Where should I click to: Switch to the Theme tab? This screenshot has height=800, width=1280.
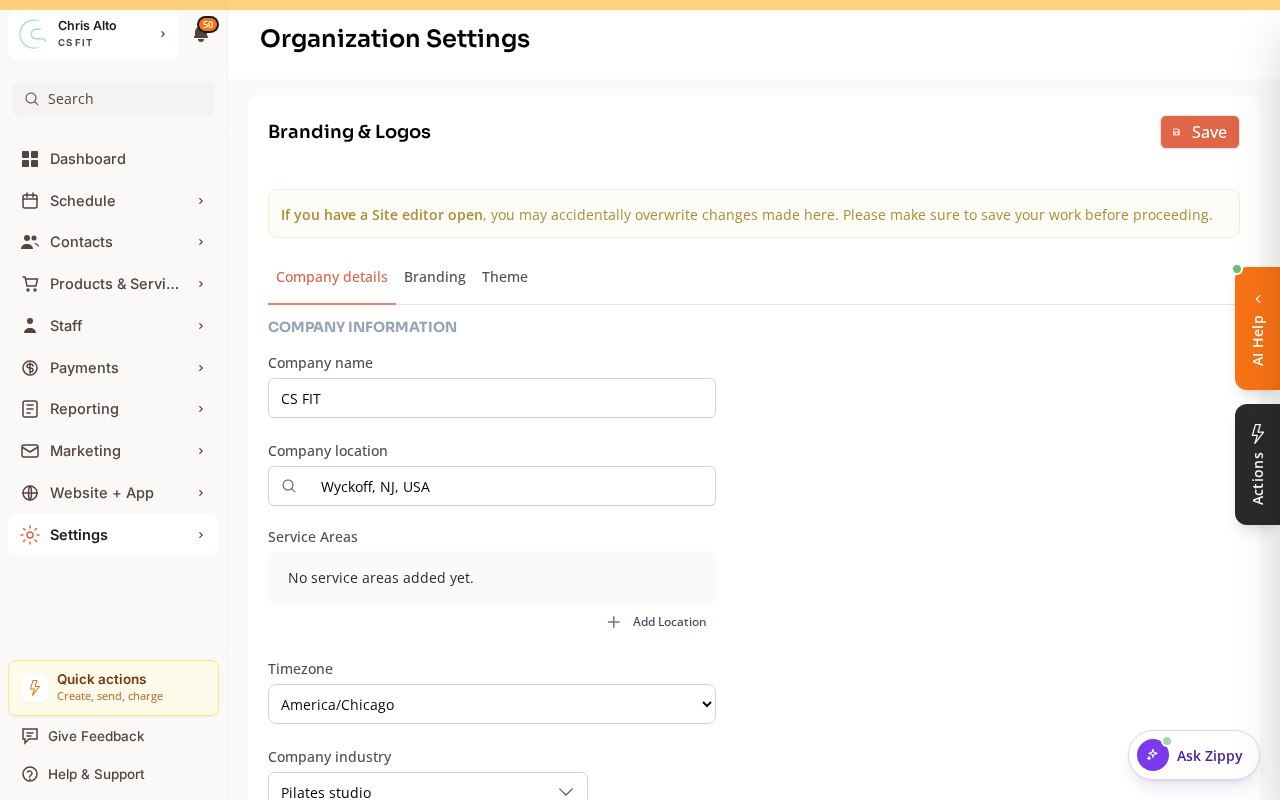pyautogui.click(x=505, y=277)
